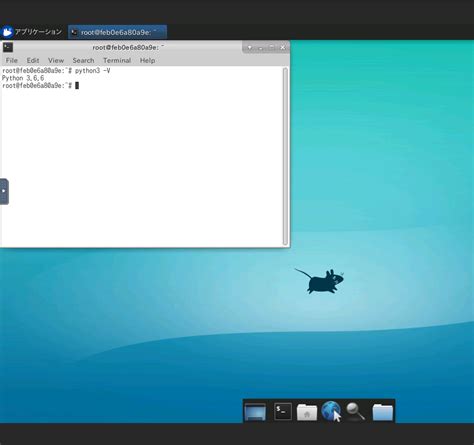This screenshot has height=445, width=474.
Task: Click the roll-up arrow button in terminal title bar
Action: click(249, 48)
